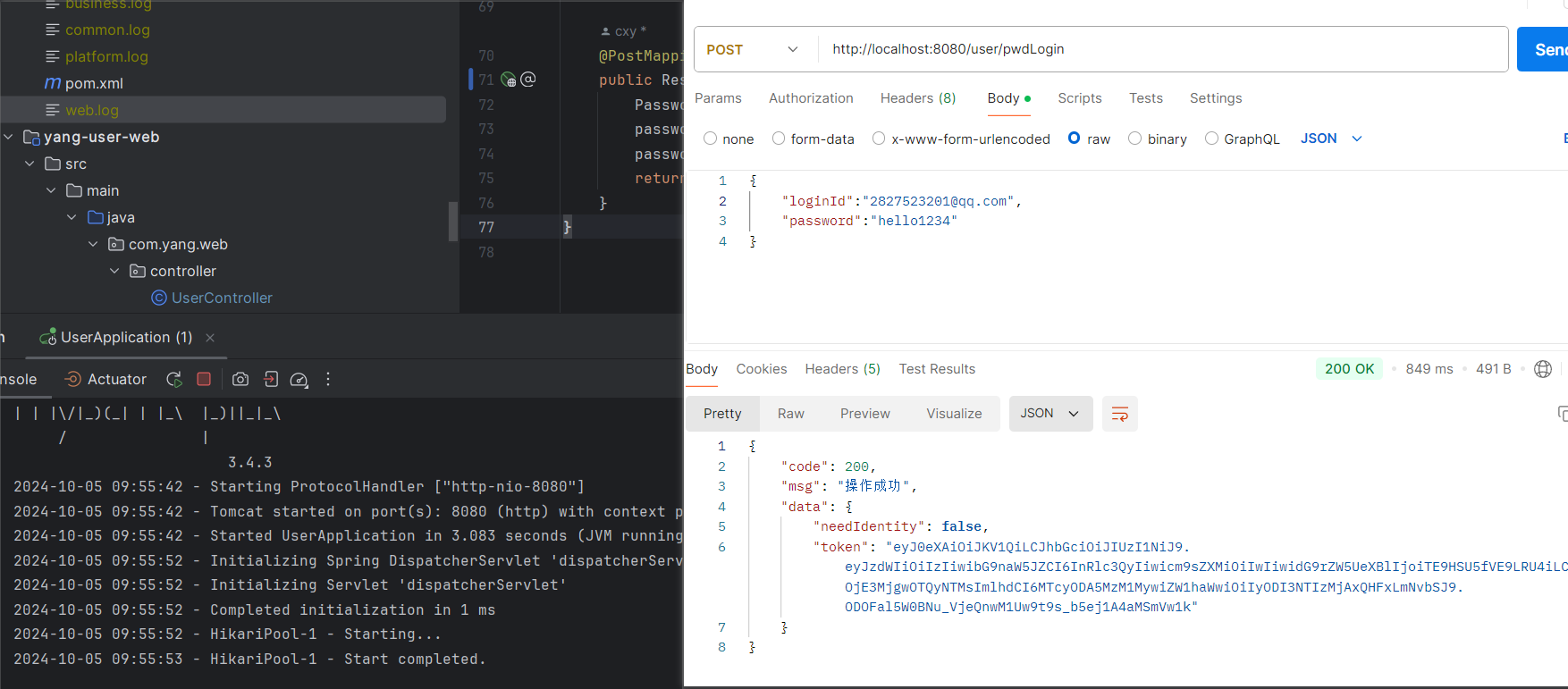1568x689 pixels.
Task: Click the camera thread dump icon
Action: tap(240, 379)
